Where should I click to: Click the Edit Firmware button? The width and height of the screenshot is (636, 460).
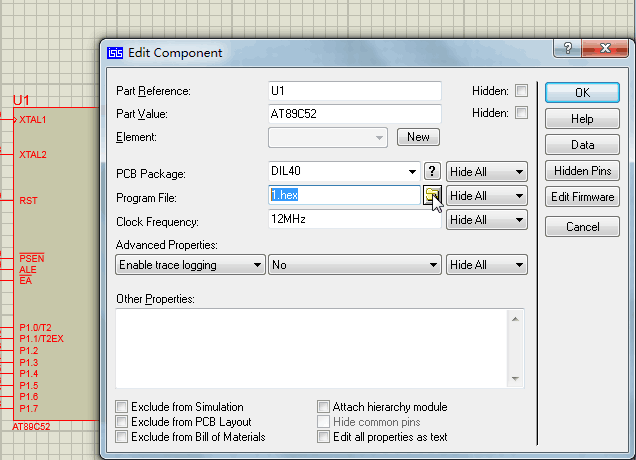tap(582, 197)
